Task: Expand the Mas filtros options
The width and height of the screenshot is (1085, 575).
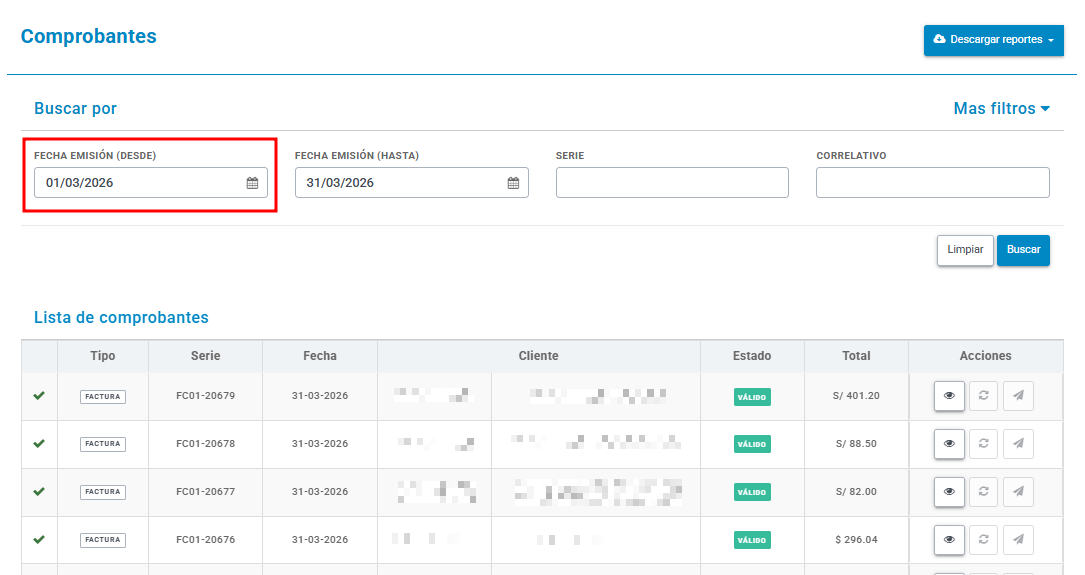Action: pos(1001,109)
